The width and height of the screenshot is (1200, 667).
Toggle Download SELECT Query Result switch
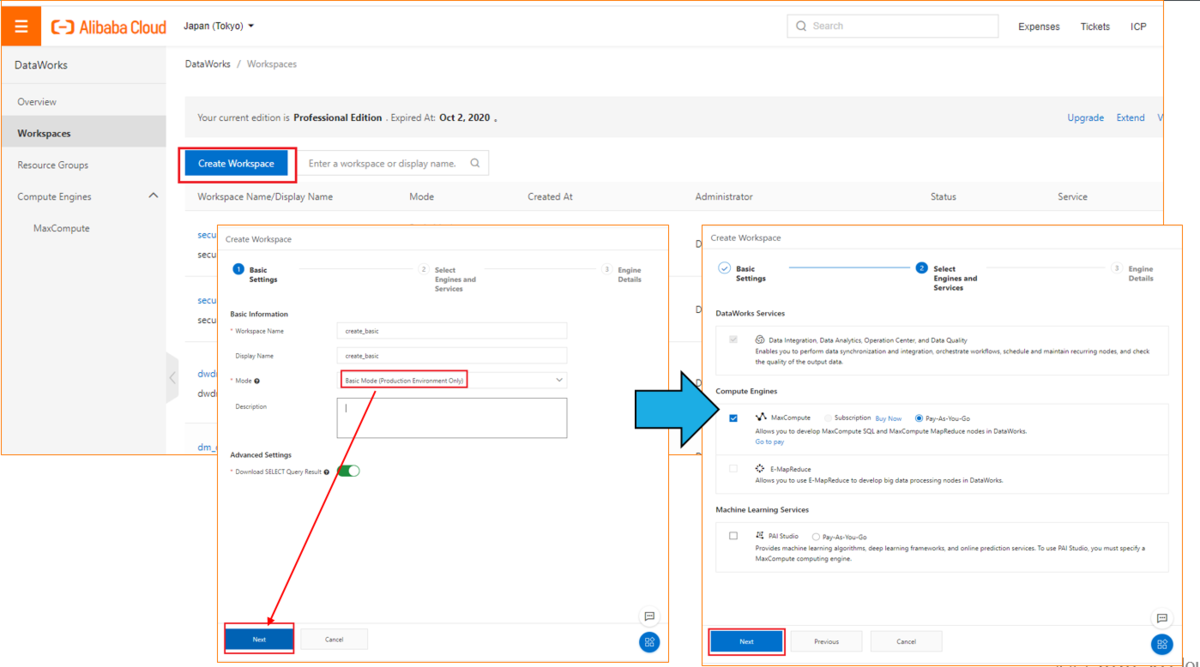[348, 471]
